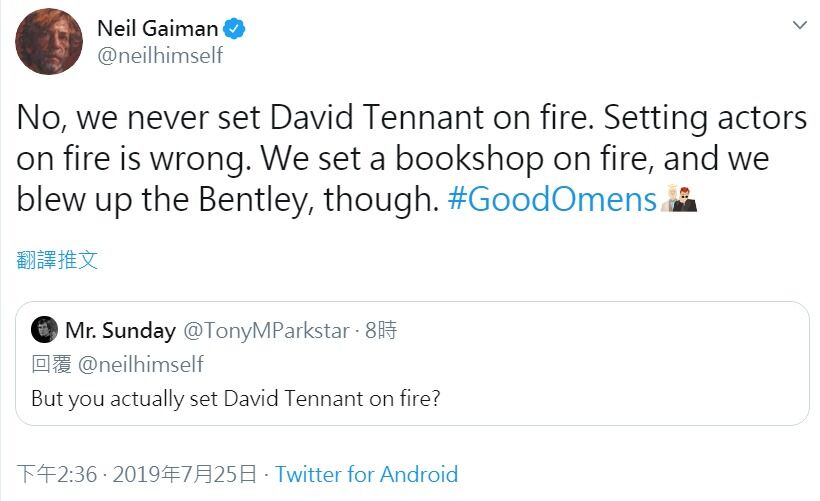Click the main tweet body text
Viewport: 820px width, 501px height.
(x=412, y=158)
